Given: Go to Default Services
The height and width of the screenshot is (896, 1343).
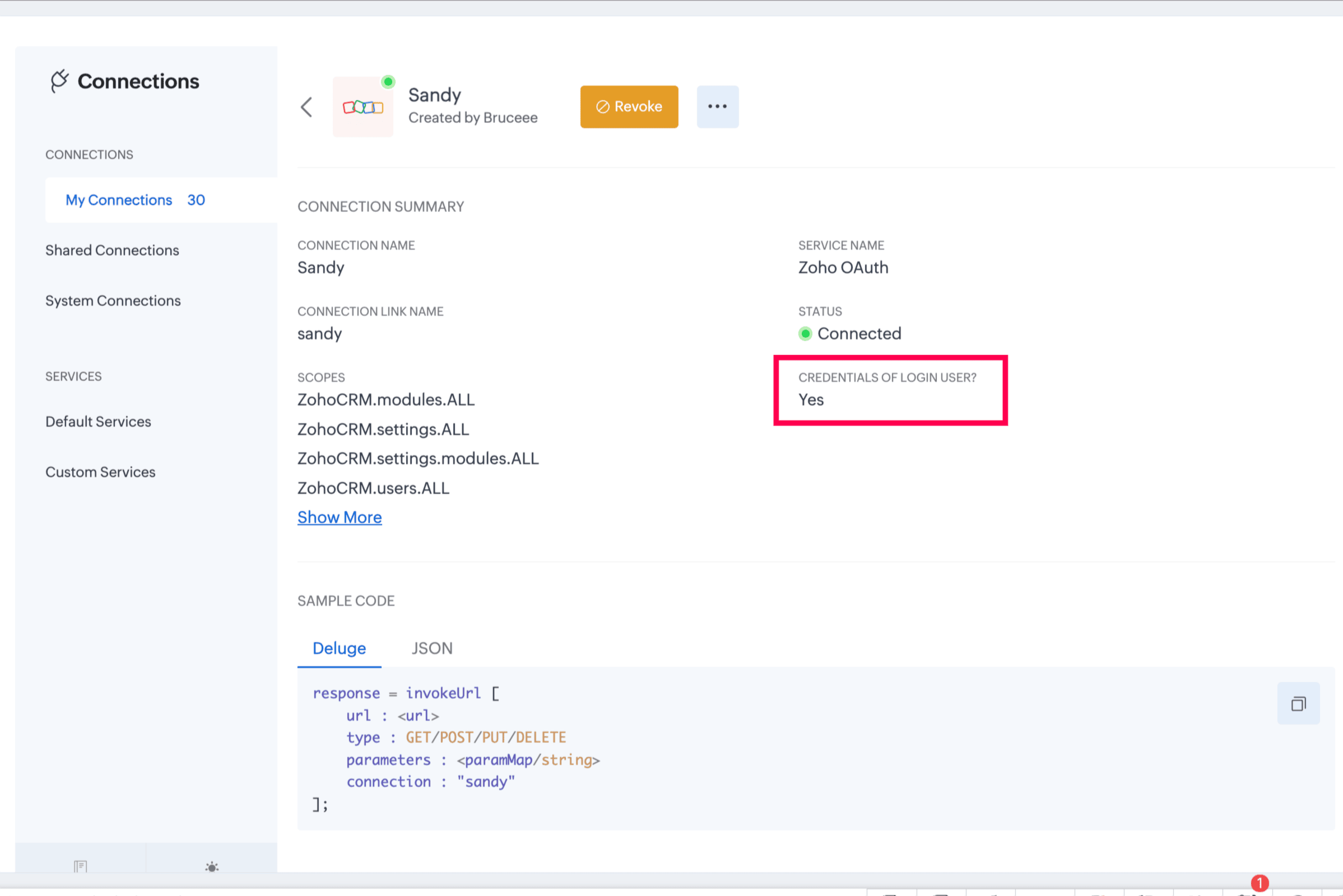Looking at the screenshot, I should [x=99, y=422].
